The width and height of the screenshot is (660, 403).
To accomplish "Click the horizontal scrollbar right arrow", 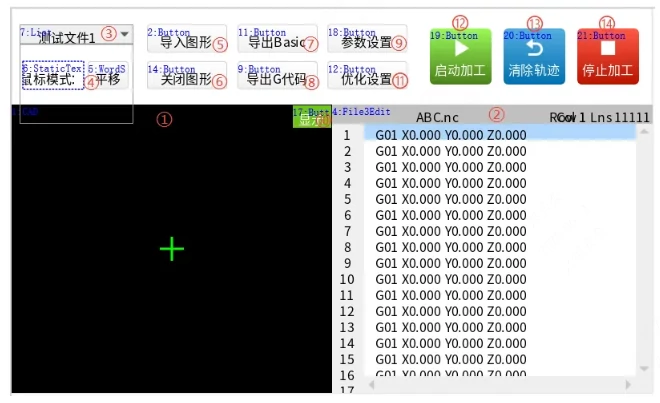I will point(628,384).
